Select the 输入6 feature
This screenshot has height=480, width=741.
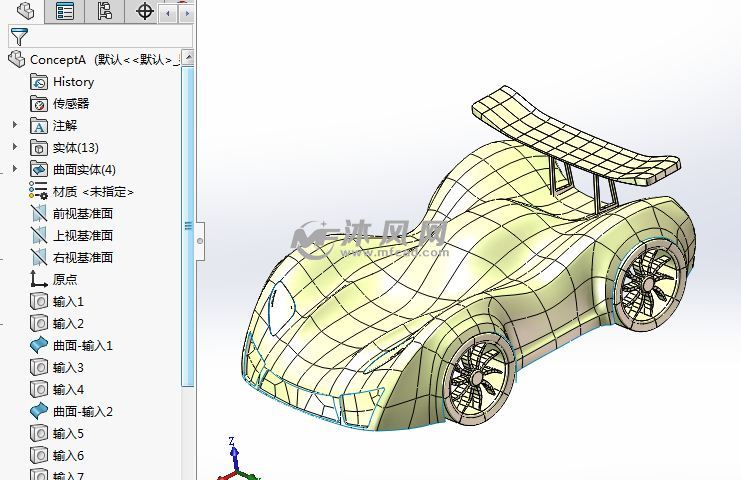(68, 455)
